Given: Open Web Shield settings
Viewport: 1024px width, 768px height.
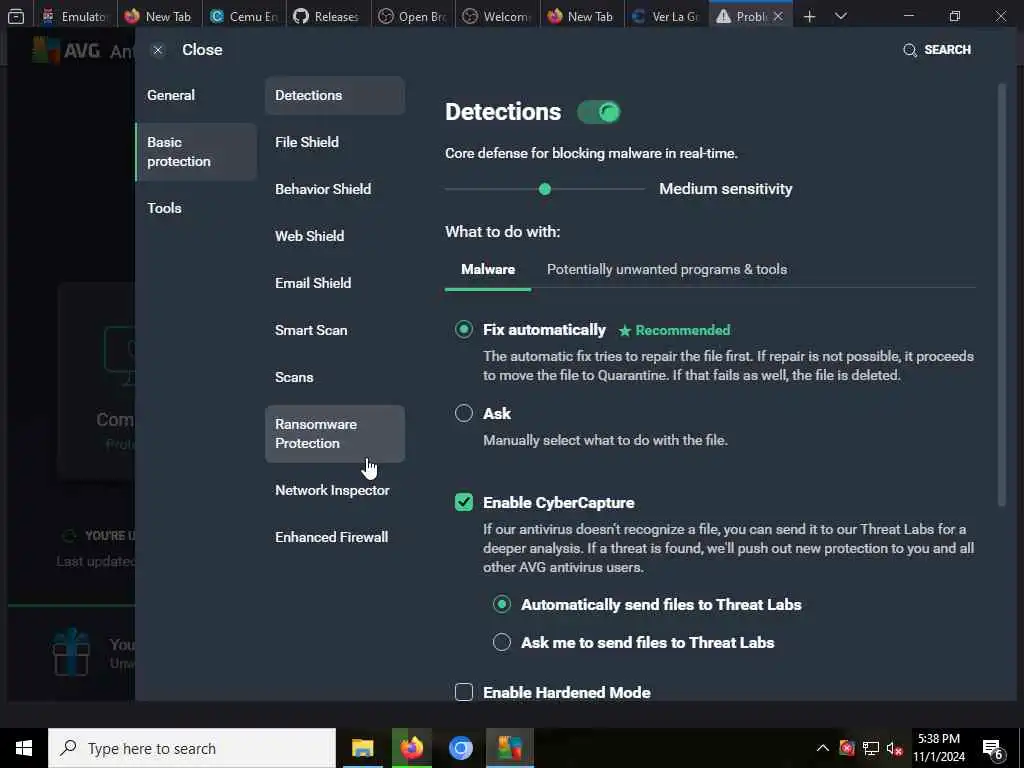Looking at the screenshot, I should point(335,236).
